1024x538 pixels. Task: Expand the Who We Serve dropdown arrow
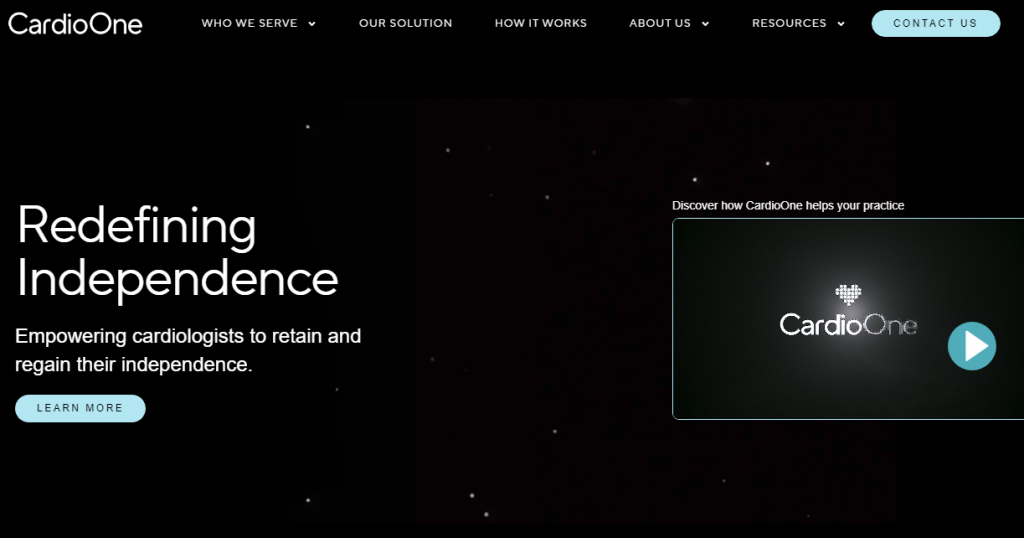pos(312,24)
